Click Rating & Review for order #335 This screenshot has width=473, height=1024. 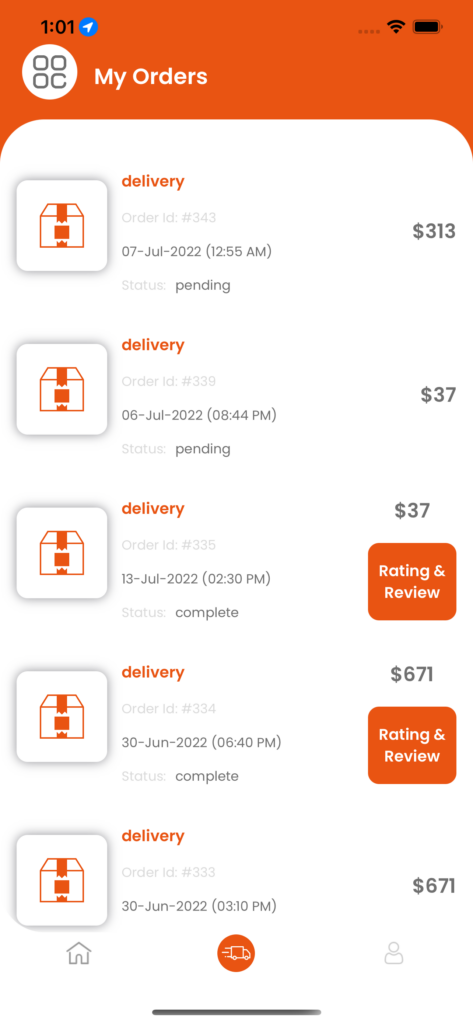(x=412, y=581)
